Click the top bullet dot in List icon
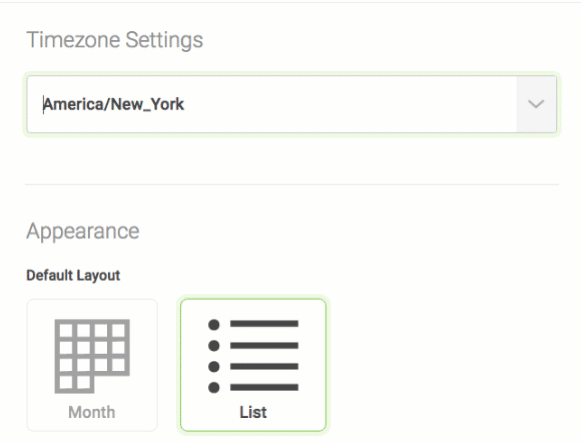Screen dimensions: 581x443 point(214,324)
